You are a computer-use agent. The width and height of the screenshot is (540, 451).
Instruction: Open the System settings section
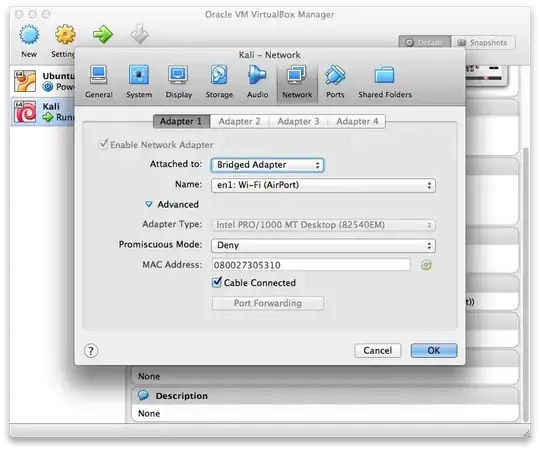pos(139,81)
